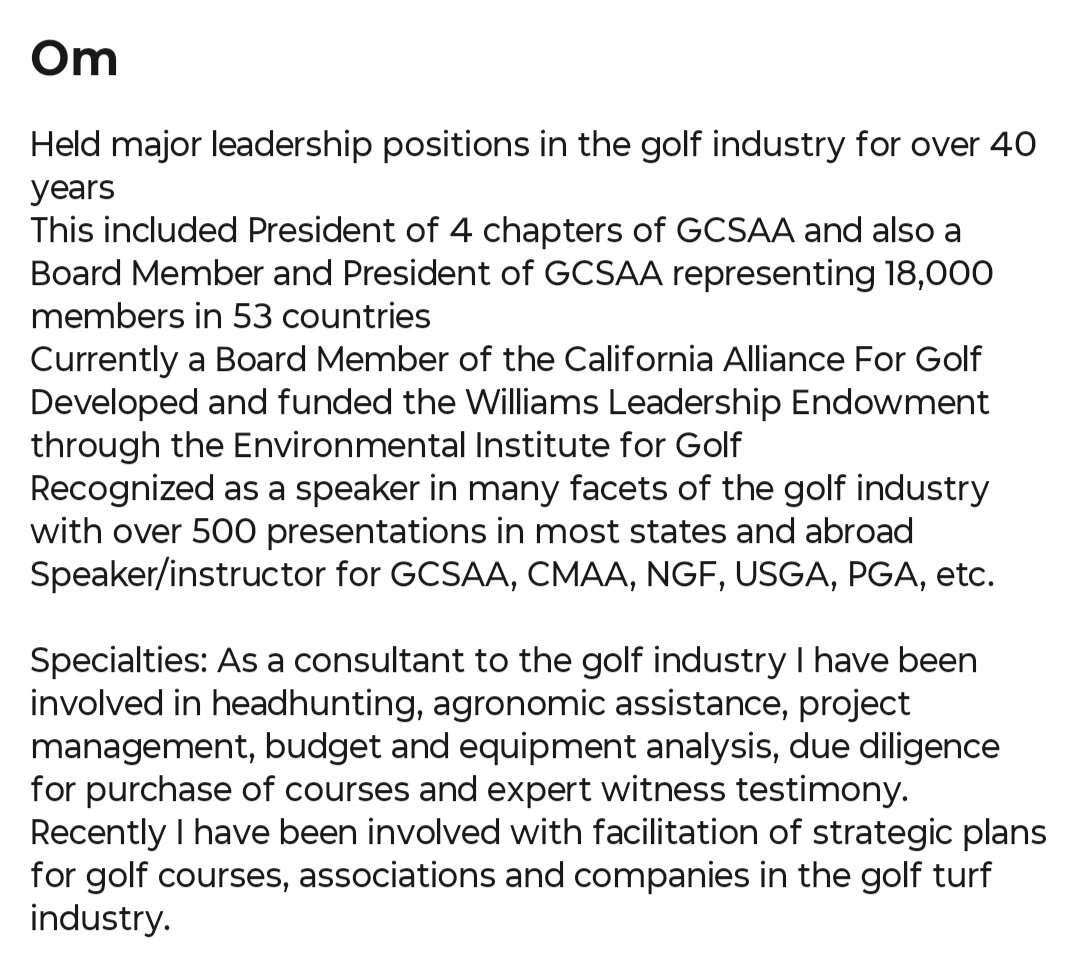This screenshot has height=968, width=1080.
Task: Click the word "years" on the second line
Action: click(72, 189)
